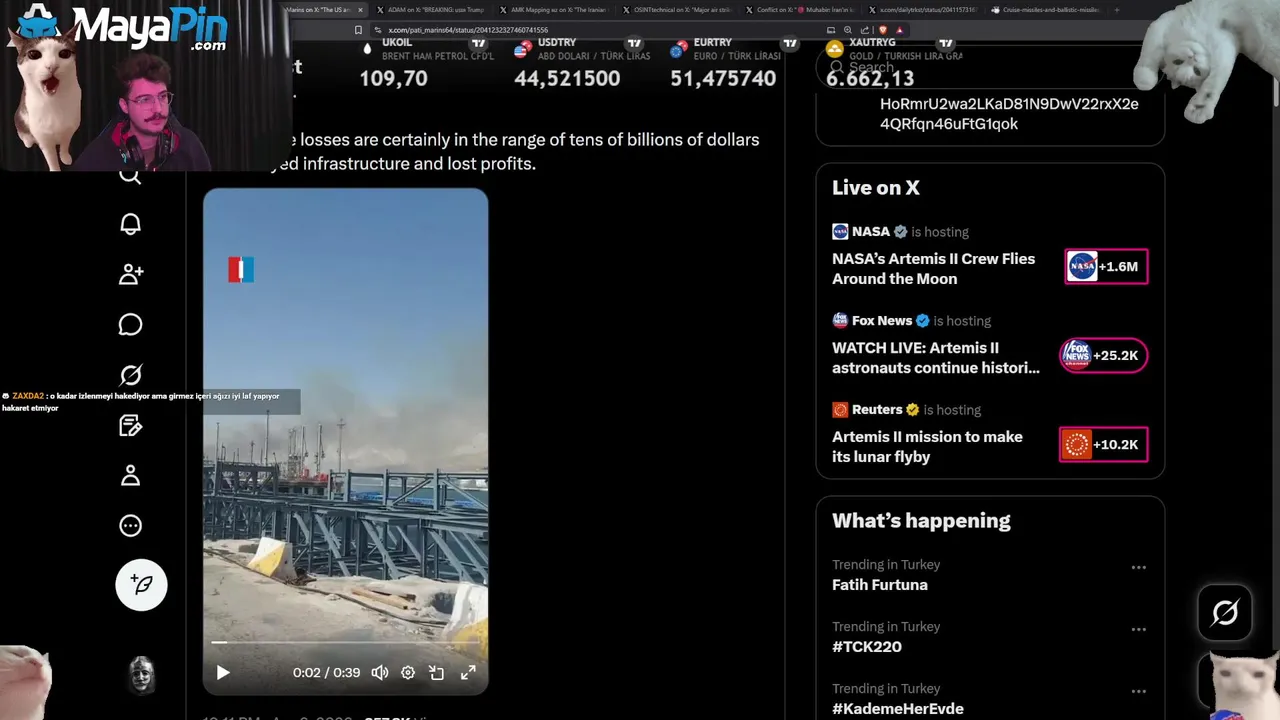This screenshot has height=720, width=1280.
Task: Click the Live on X heading
Action: click(876, 188)
